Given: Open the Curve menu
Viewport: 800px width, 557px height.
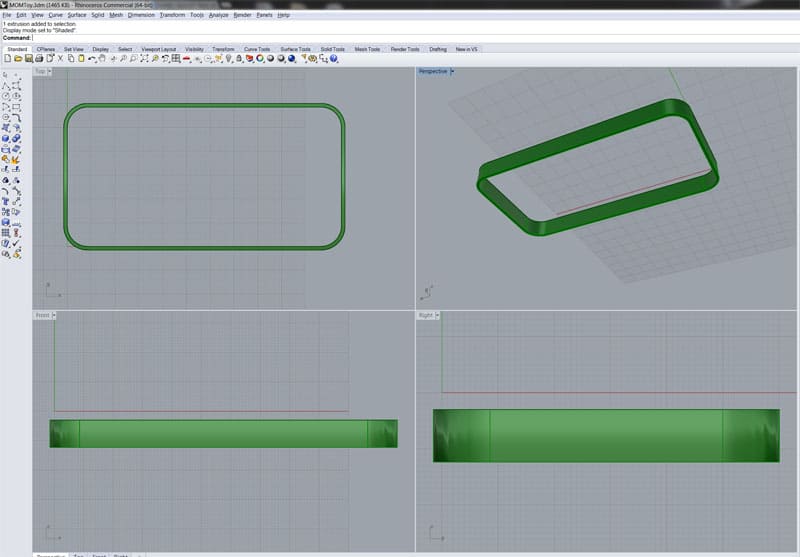Looking at the screenshot, I should click(56, 15).
